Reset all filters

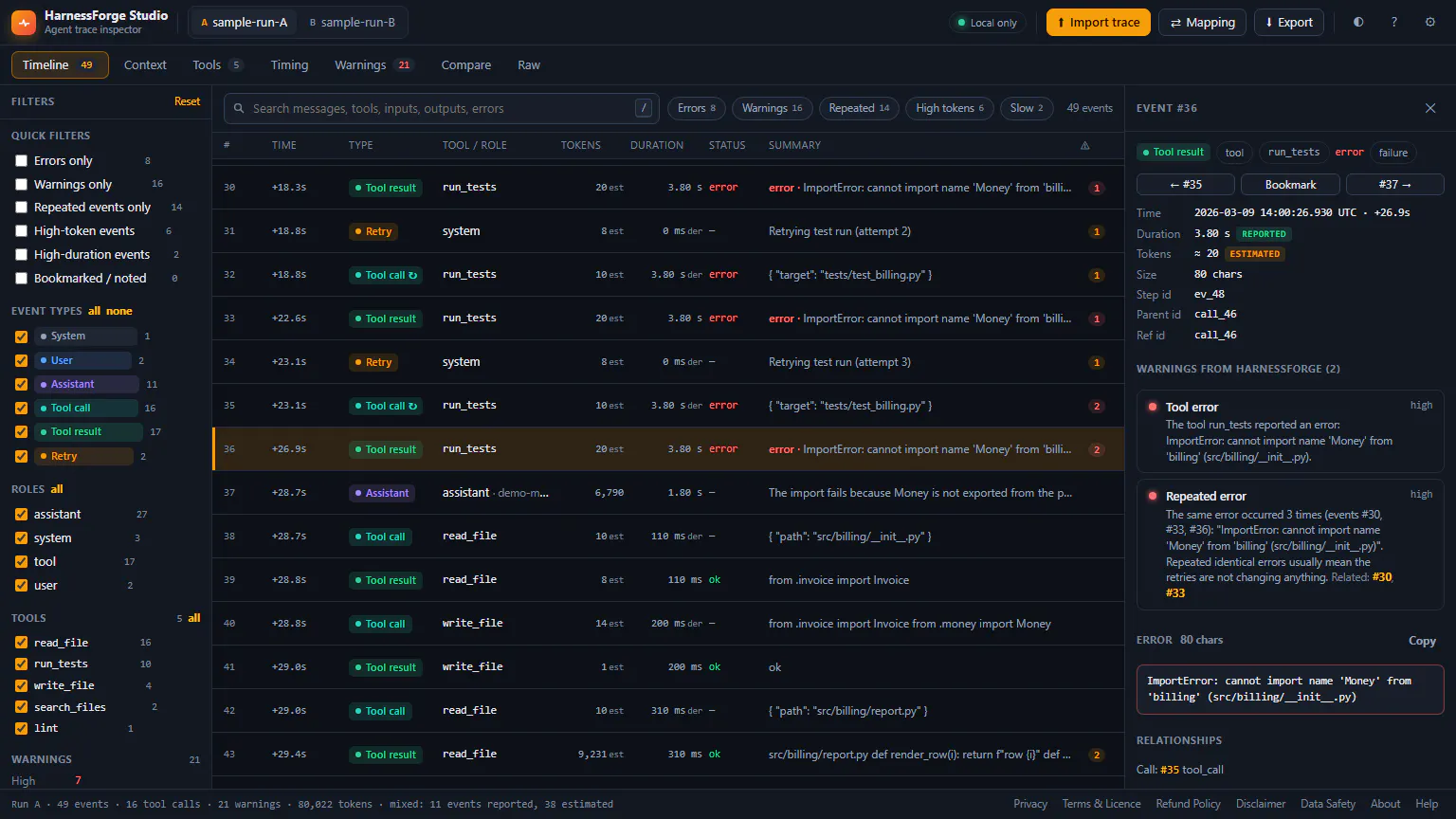tap(187, 101)
